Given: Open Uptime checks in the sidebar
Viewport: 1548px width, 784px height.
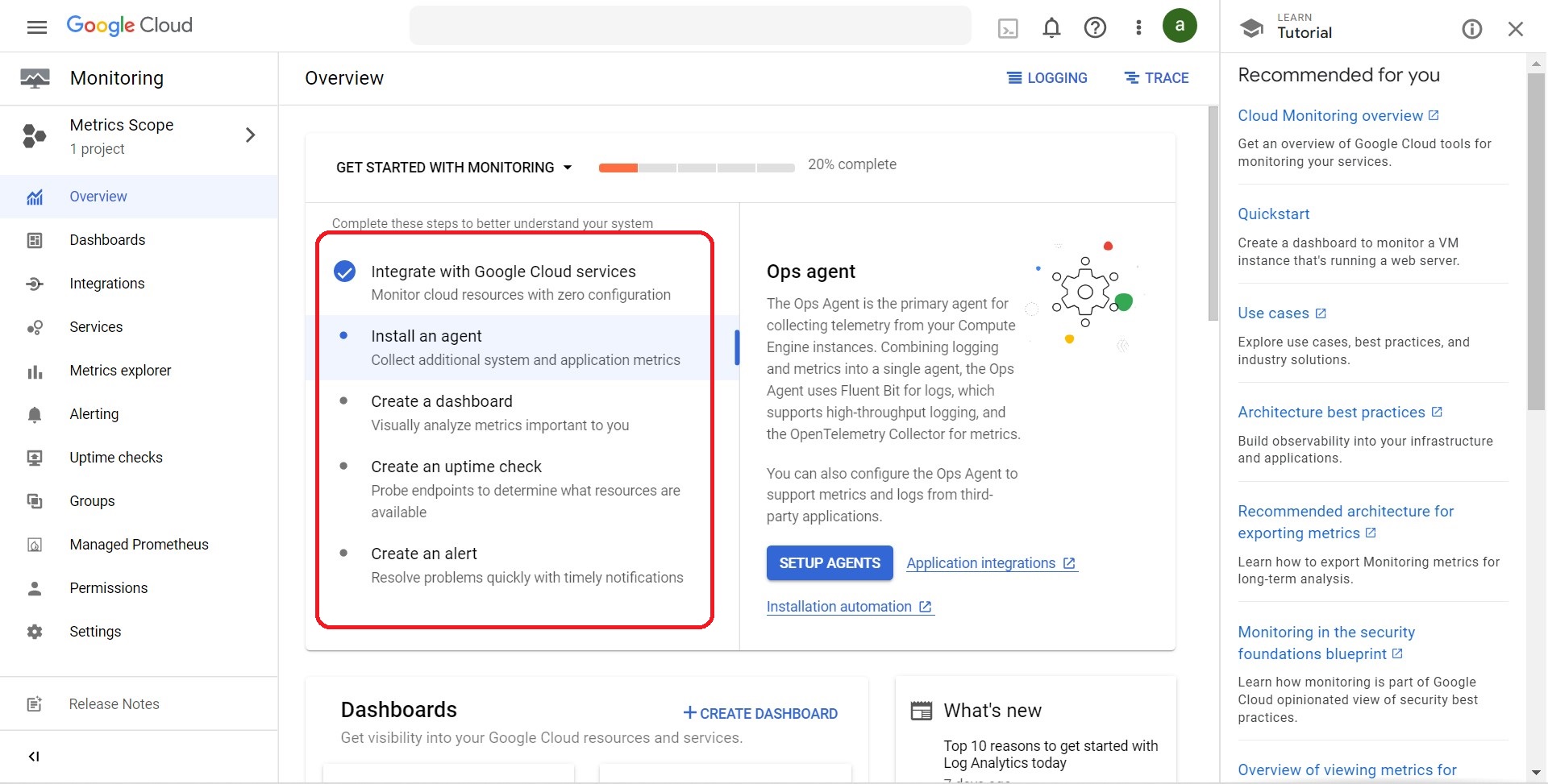Looking at the screenshot, I should pos(115,457).
